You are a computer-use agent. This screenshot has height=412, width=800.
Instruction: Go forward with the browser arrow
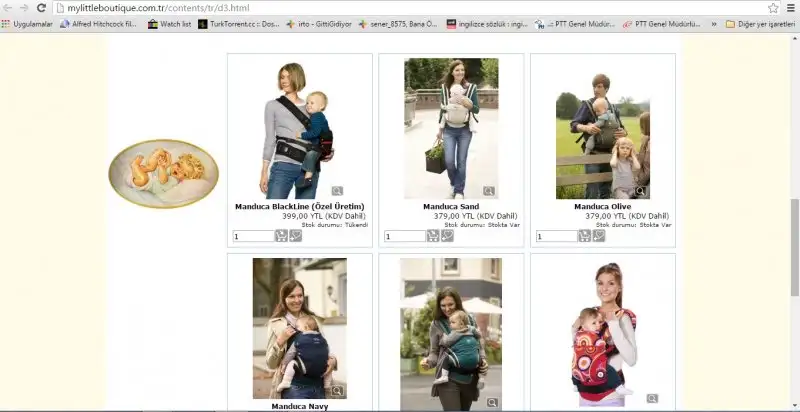pyautogui.click(x=24, y=8)
